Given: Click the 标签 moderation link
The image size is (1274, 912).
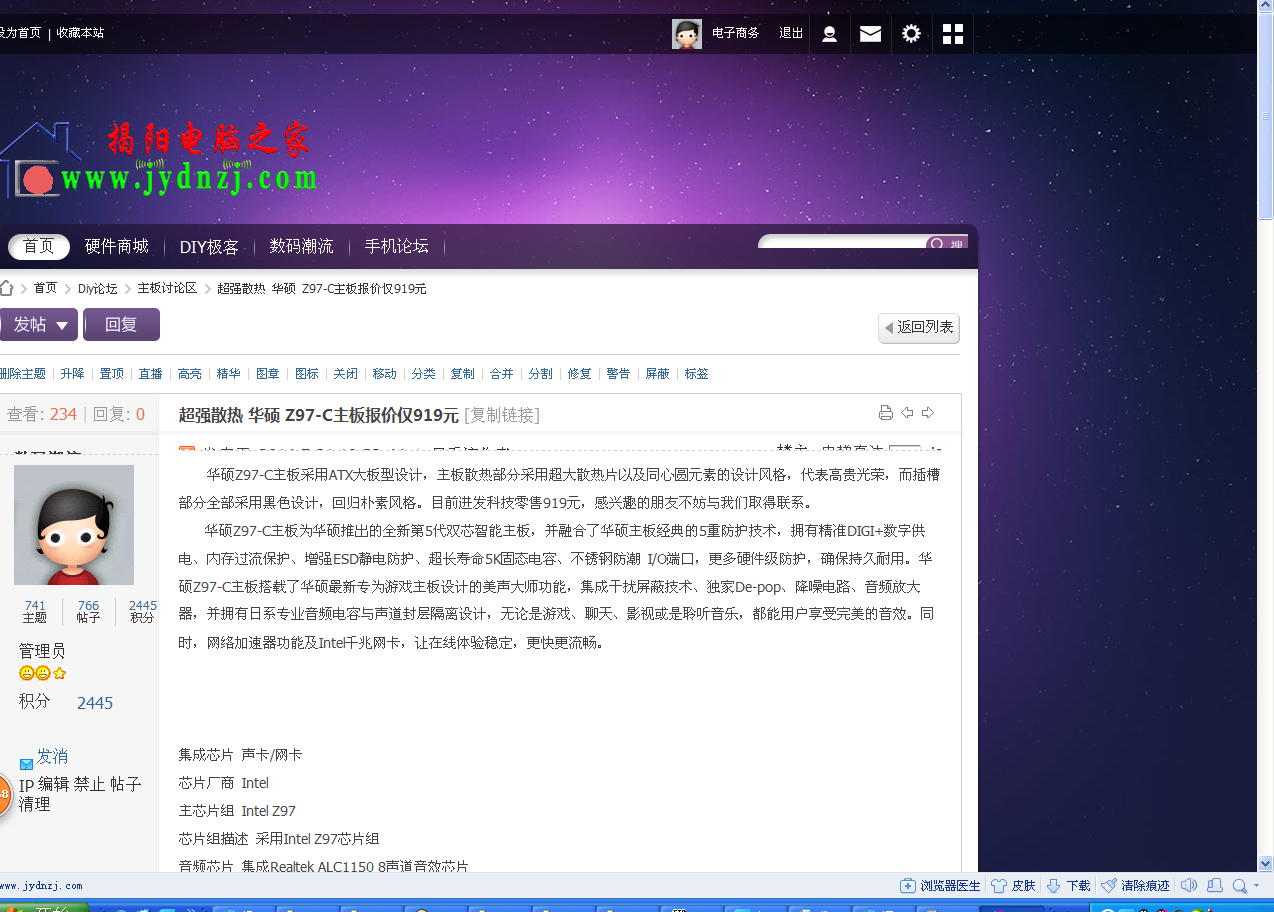Looking at the screenshot, I should (x=696, y=373).
